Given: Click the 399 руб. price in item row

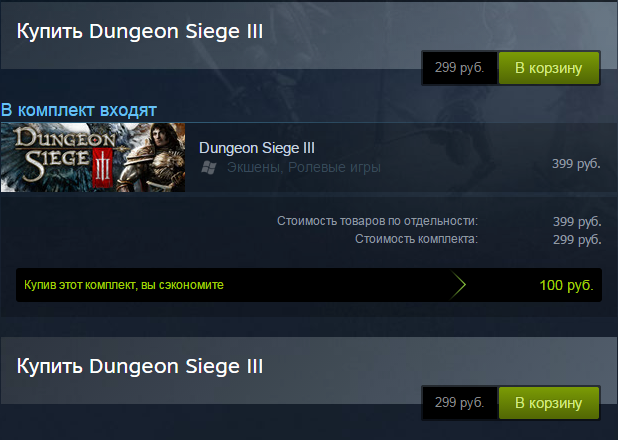Looking at the screenshot, I should coord(576,164).
